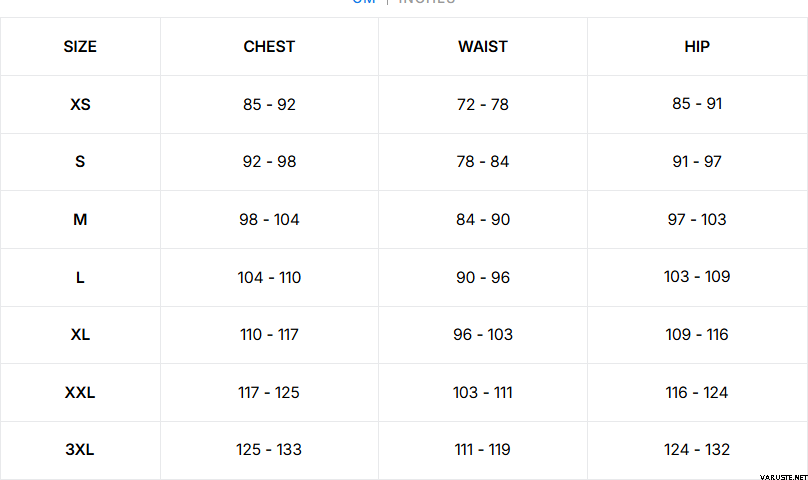Select the 3XL size row label
The height and width of the screenshot is (480, 808).
[80, 450]
